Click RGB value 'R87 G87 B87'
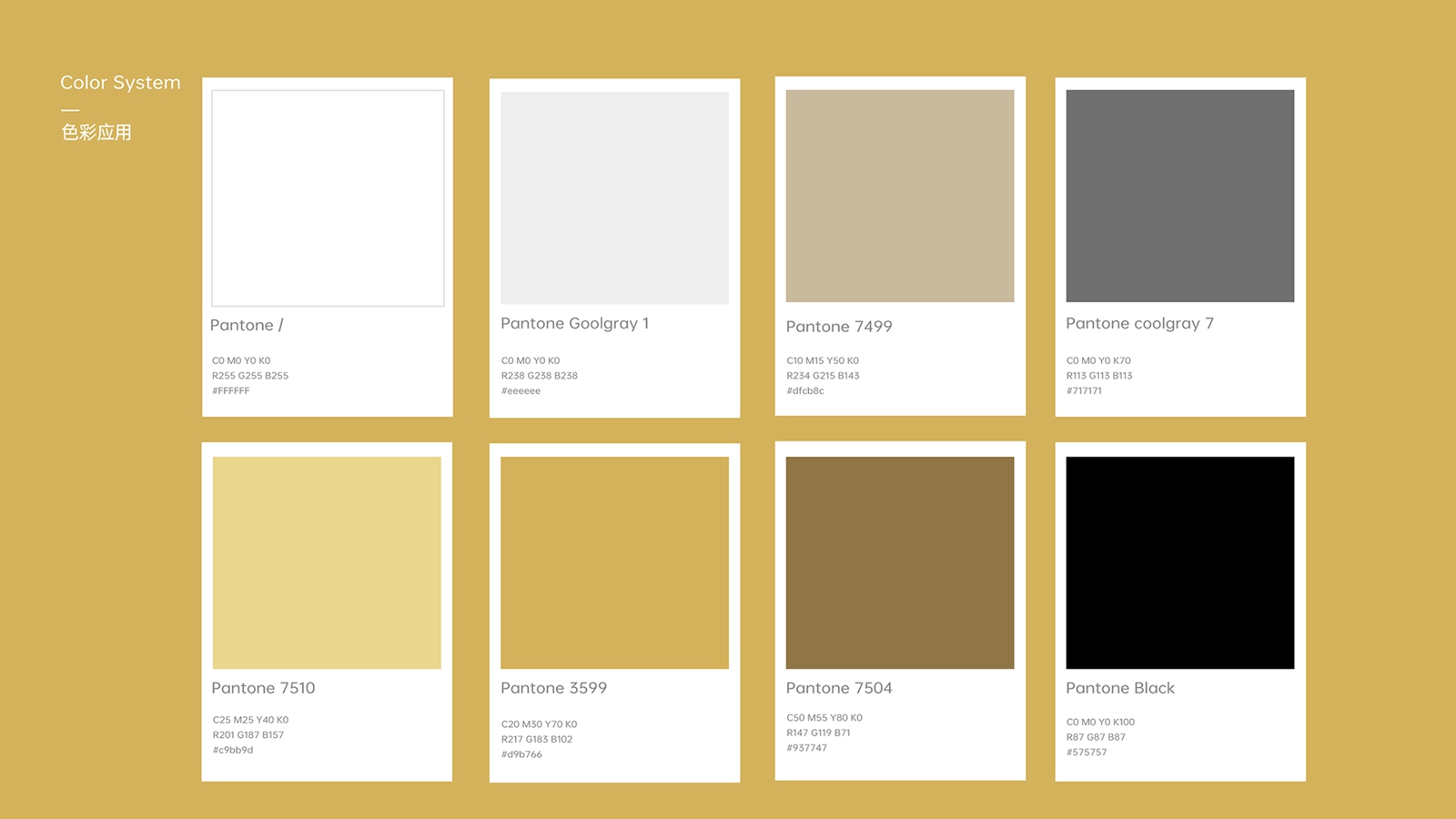Image resolution: width=1456 pixels, height=819 pixels. pos(1096,737)
